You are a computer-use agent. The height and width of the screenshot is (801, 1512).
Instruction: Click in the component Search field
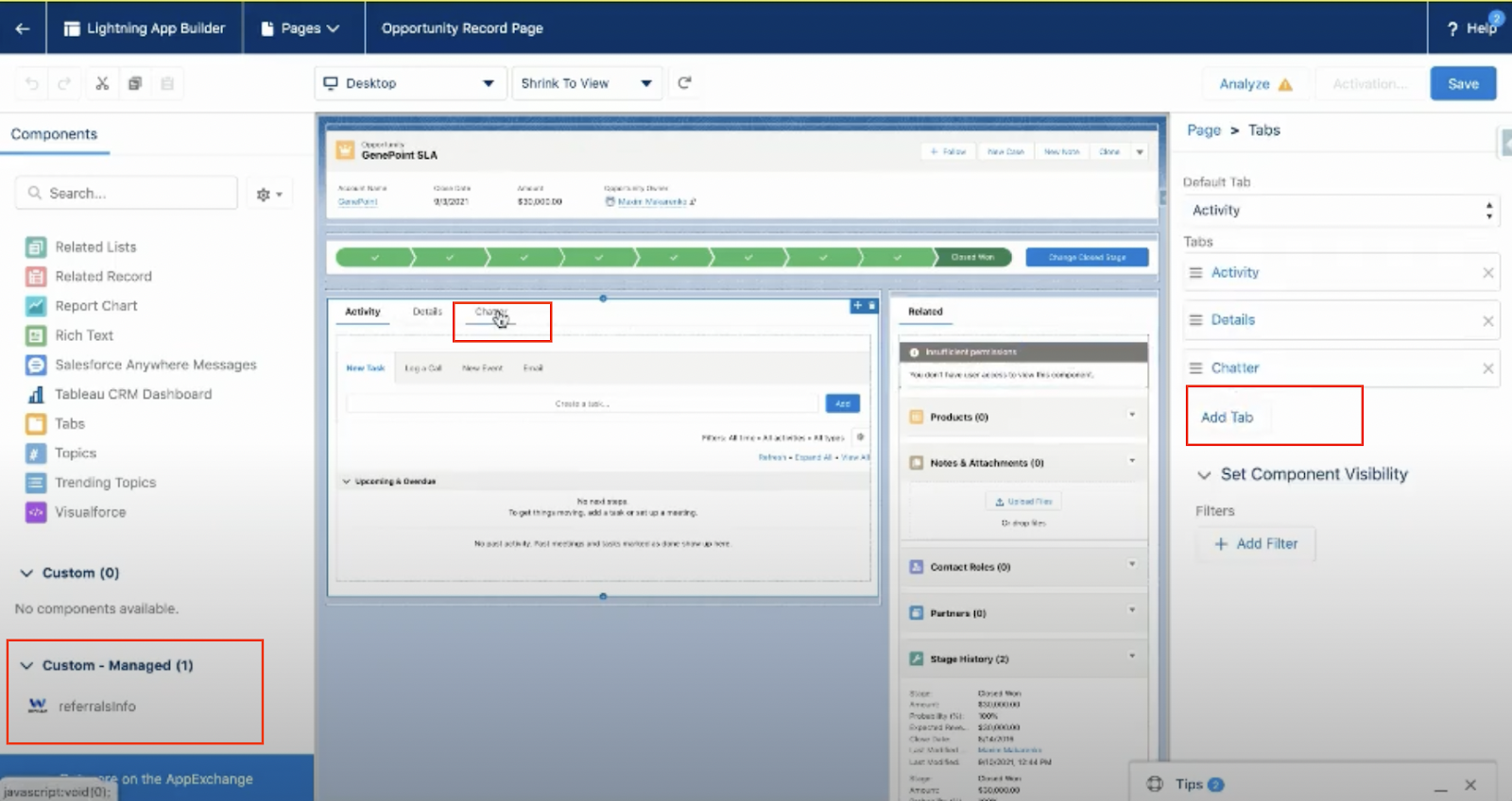[x=127, y=193]
